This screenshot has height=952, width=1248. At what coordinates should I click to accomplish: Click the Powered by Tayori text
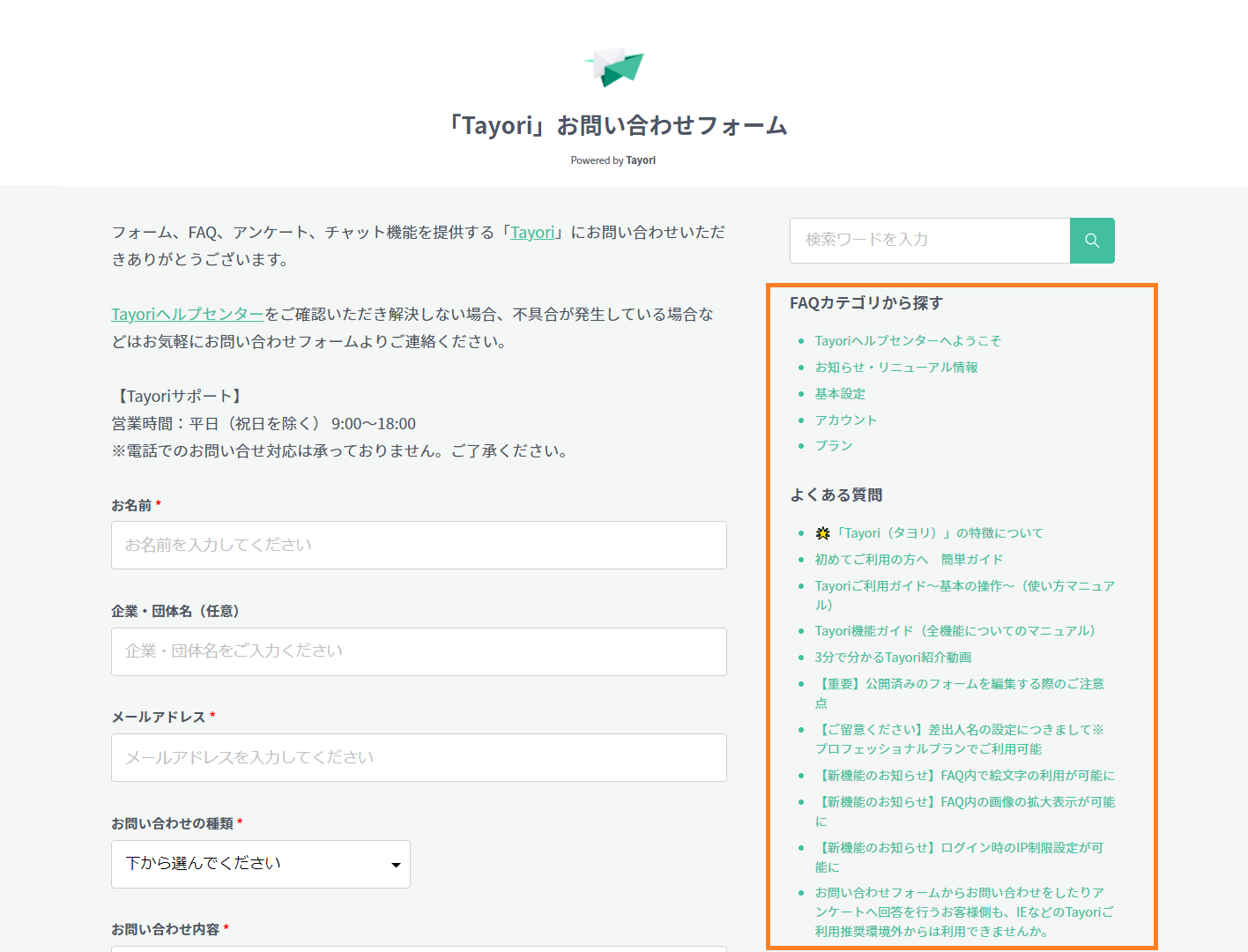[613, 160]
